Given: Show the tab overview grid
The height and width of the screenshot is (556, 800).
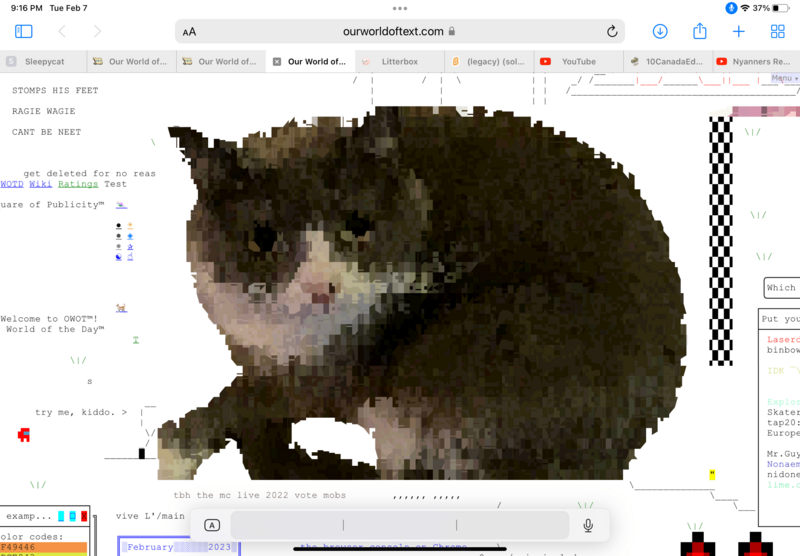Looking at the screenshot, I should click(x=778, y=32).
